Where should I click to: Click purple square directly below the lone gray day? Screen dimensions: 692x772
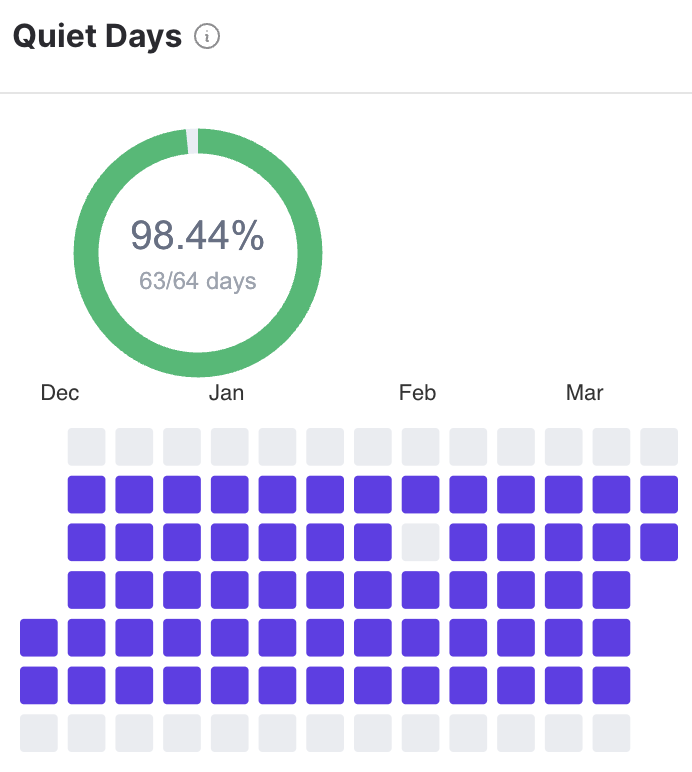[421, 590]
